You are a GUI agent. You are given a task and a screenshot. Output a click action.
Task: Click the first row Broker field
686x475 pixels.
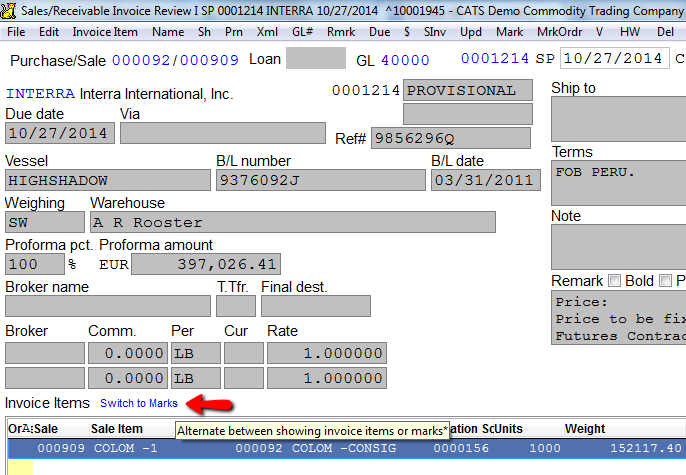[x=45, y=353]
